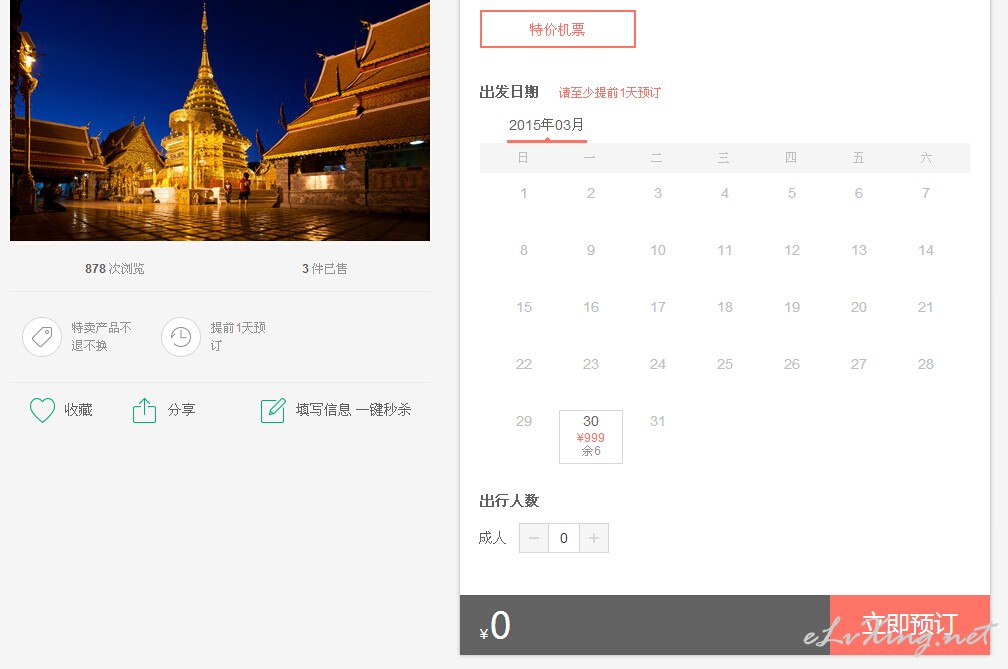Click 请至少提前1天预订 red hint text
Viewport: 1008px width, 669px height.
(x=609, y=93)
